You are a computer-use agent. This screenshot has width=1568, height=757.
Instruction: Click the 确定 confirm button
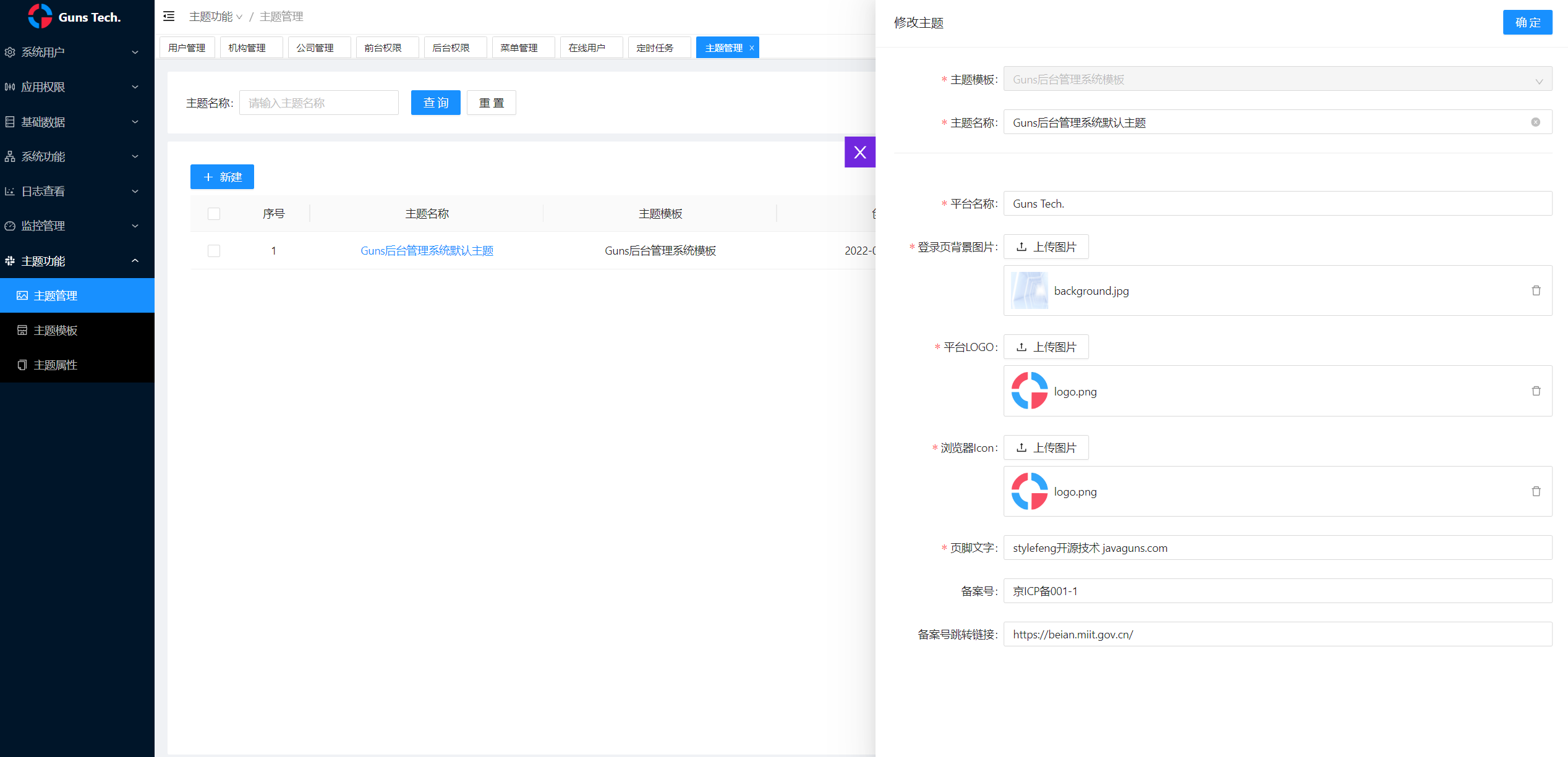(1527, 23)
